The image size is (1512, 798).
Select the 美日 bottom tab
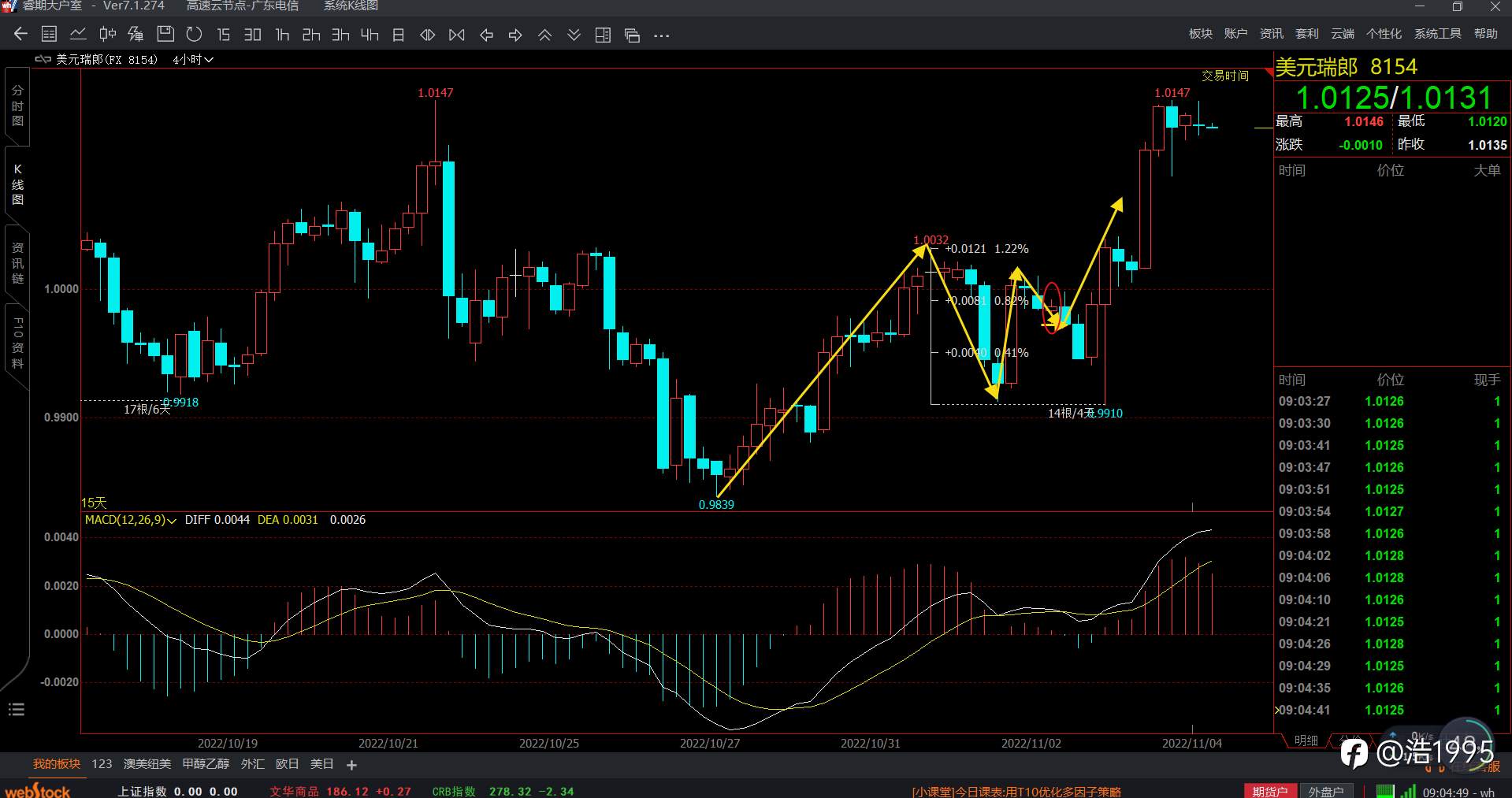click(x=321, y=764)
